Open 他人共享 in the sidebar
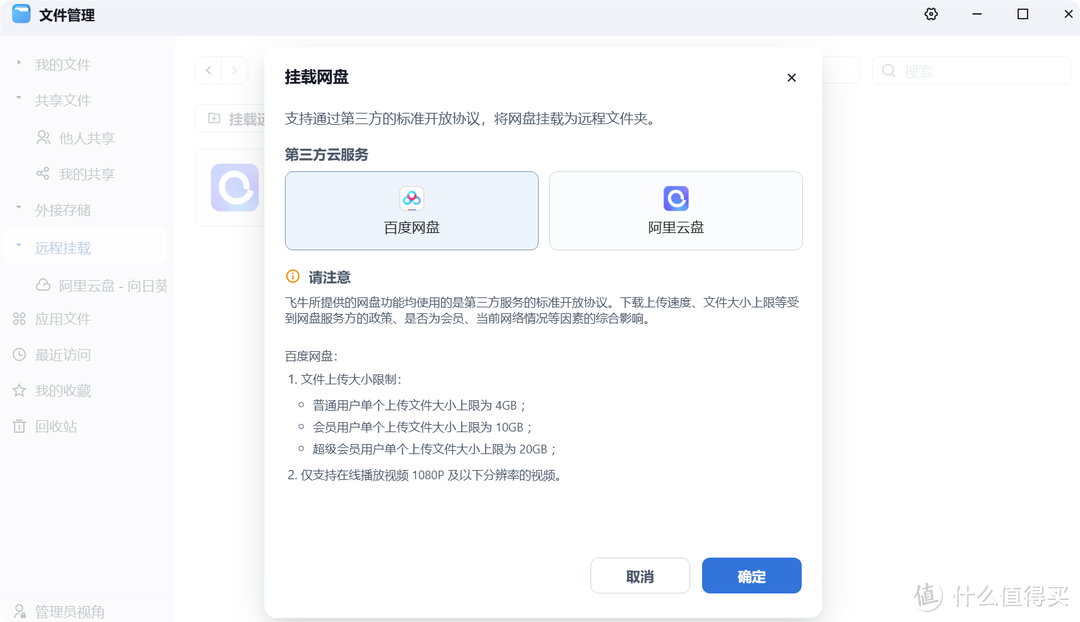The height and width of the screenshot is (622, 1080). coord(86,138)
